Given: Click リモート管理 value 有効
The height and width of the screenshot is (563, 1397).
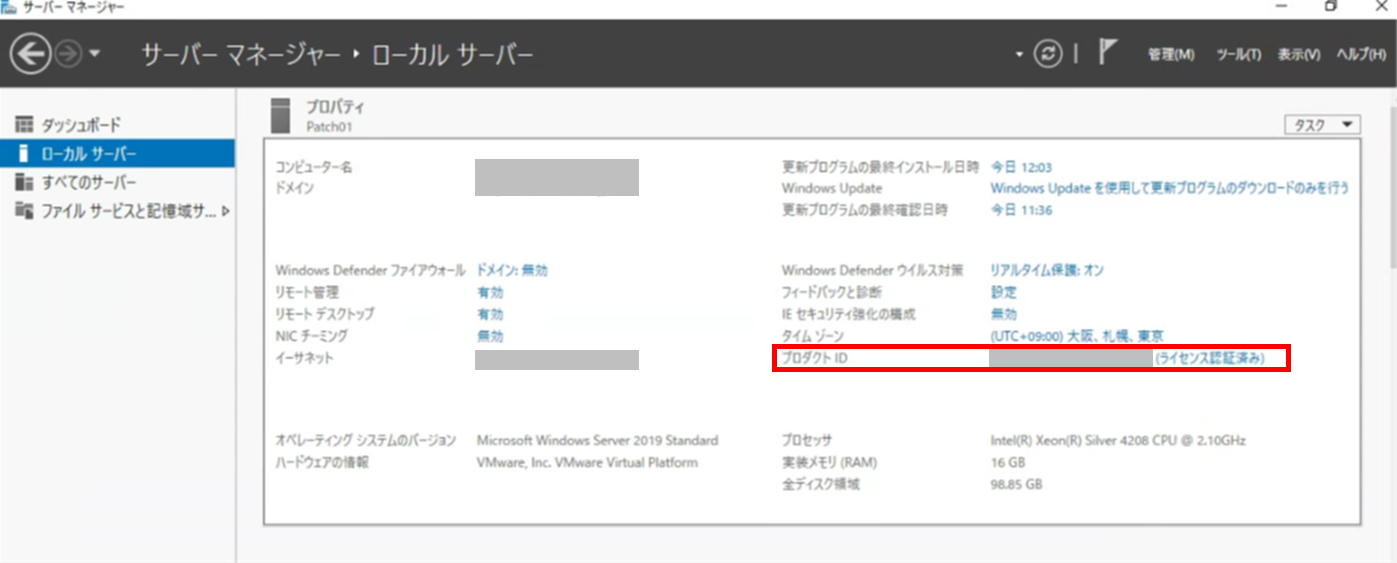Looking at the screenshot, I should click(x=490, y=292).
